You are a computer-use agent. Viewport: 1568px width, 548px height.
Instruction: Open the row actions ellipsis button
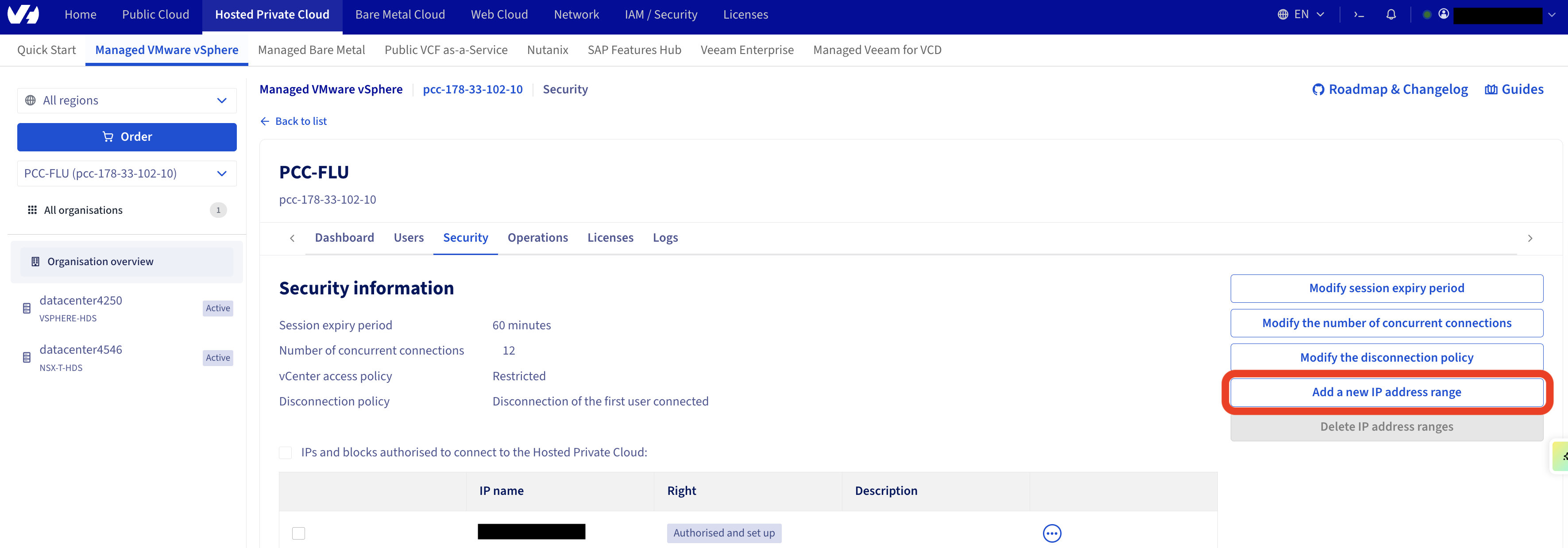pyautogui.click(x=1051, y=533)
